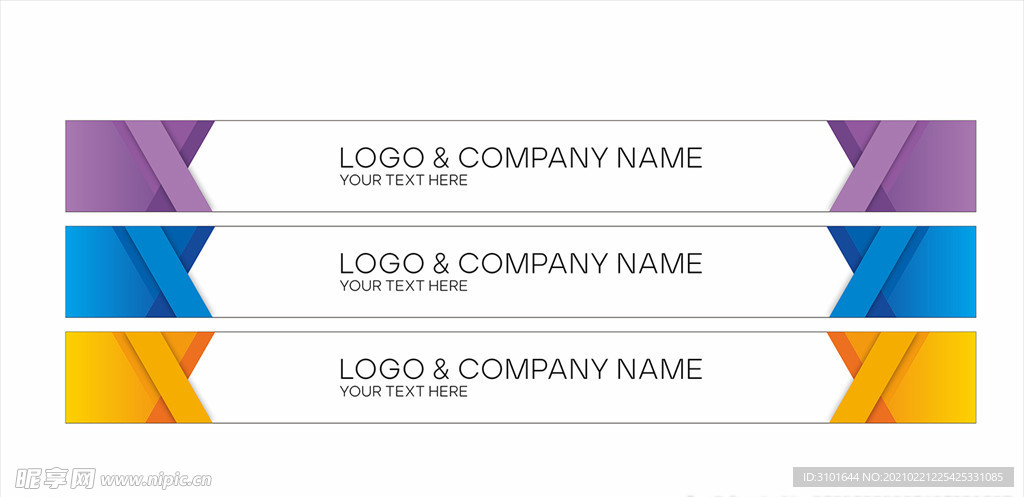Click the orange X ribbon on left

(168, 377)
